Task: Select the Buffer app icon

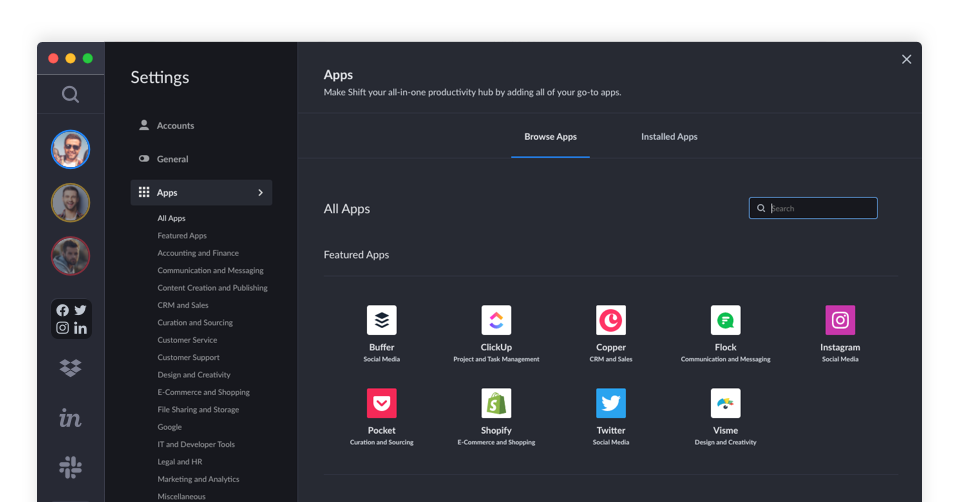Action: tap(381, 320)
